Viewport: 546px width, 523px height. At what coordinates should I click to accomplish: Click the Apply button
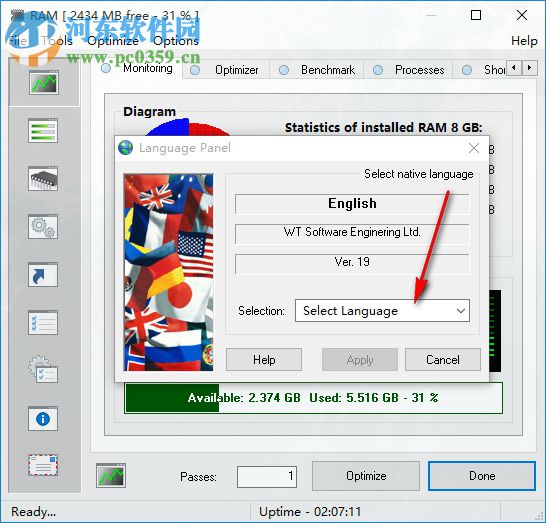point(360,359)
